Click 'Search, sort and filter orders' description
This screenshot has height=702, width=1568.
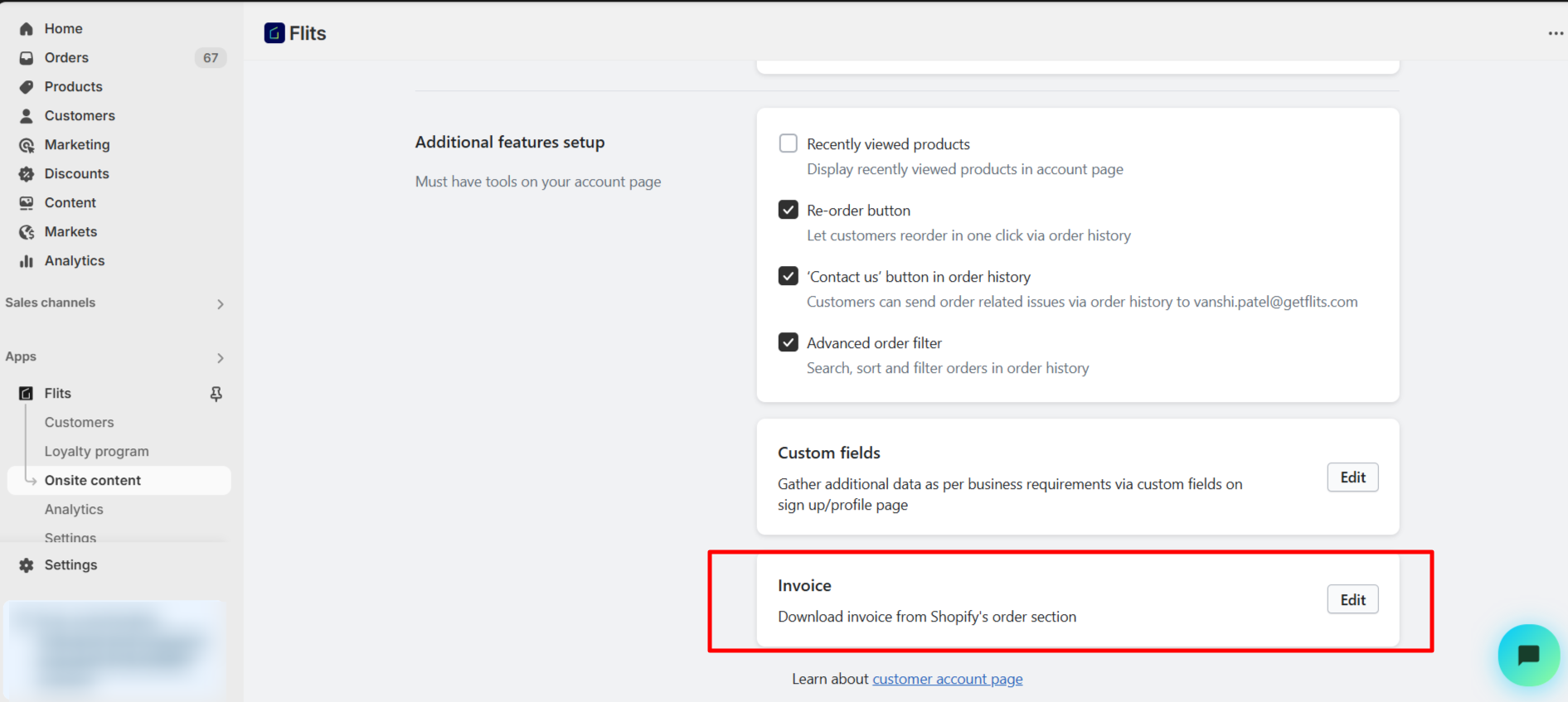point(948,368)
